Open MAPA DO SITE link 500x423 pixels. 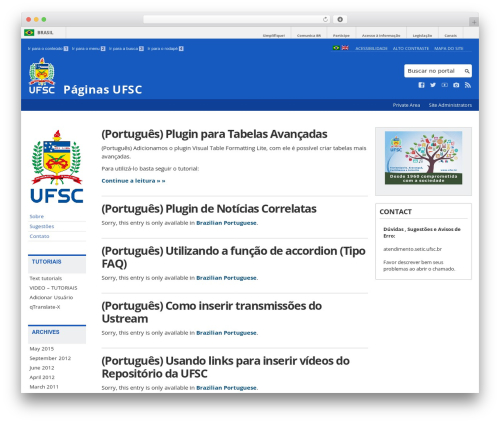coord(448,49)
